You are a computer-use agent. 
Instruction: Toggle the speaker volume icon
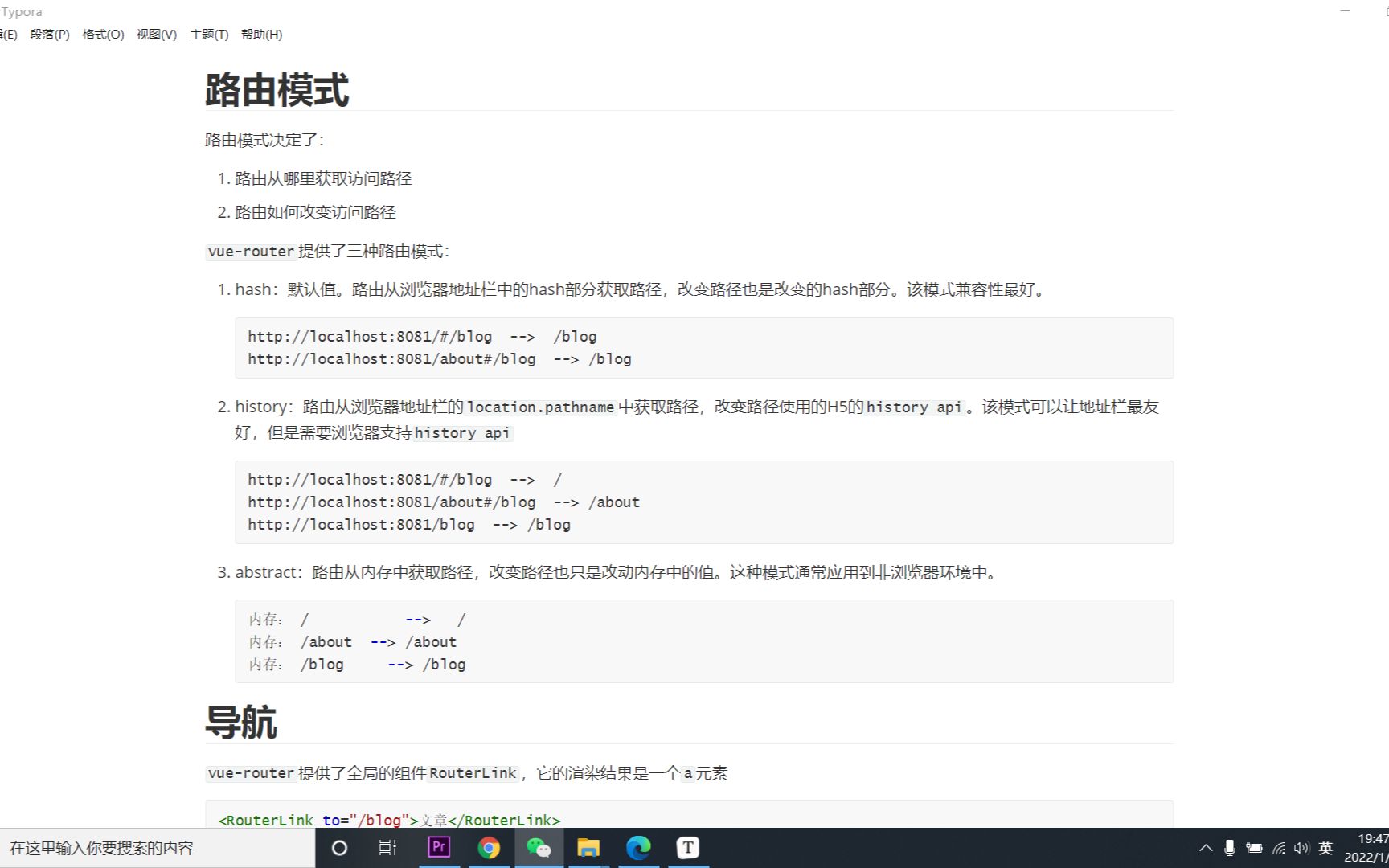click(1302, 848)
